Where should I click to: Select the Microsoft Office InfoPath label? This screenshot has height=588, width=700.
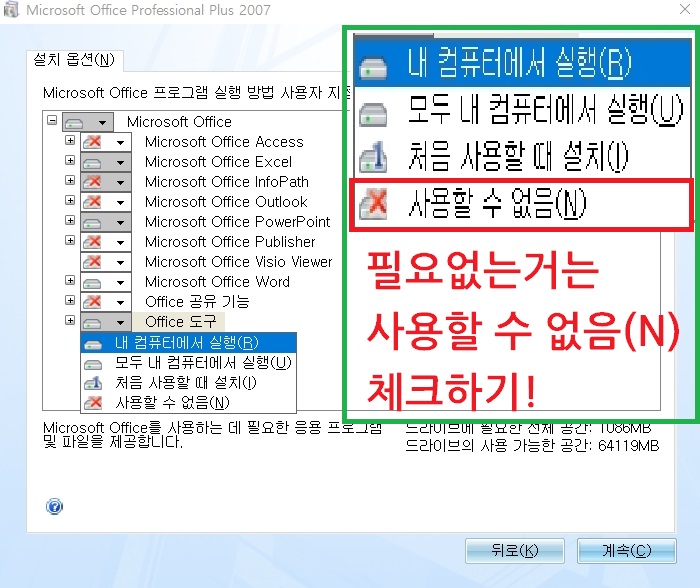[227, 182]
